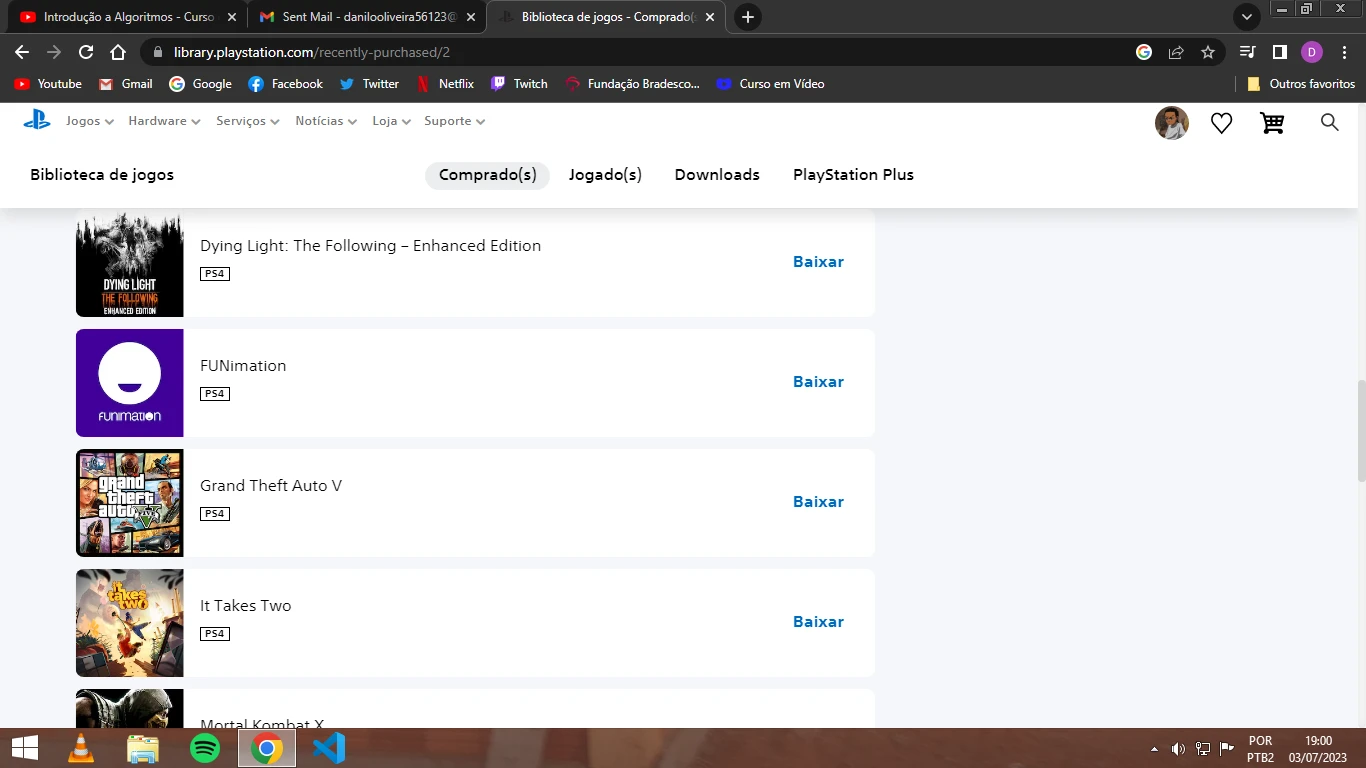The height and width of the screenshot is (768, 1366).
Task: Click the PlayStation logo icon
Action: pyautogui.click(x=37, y=120)
